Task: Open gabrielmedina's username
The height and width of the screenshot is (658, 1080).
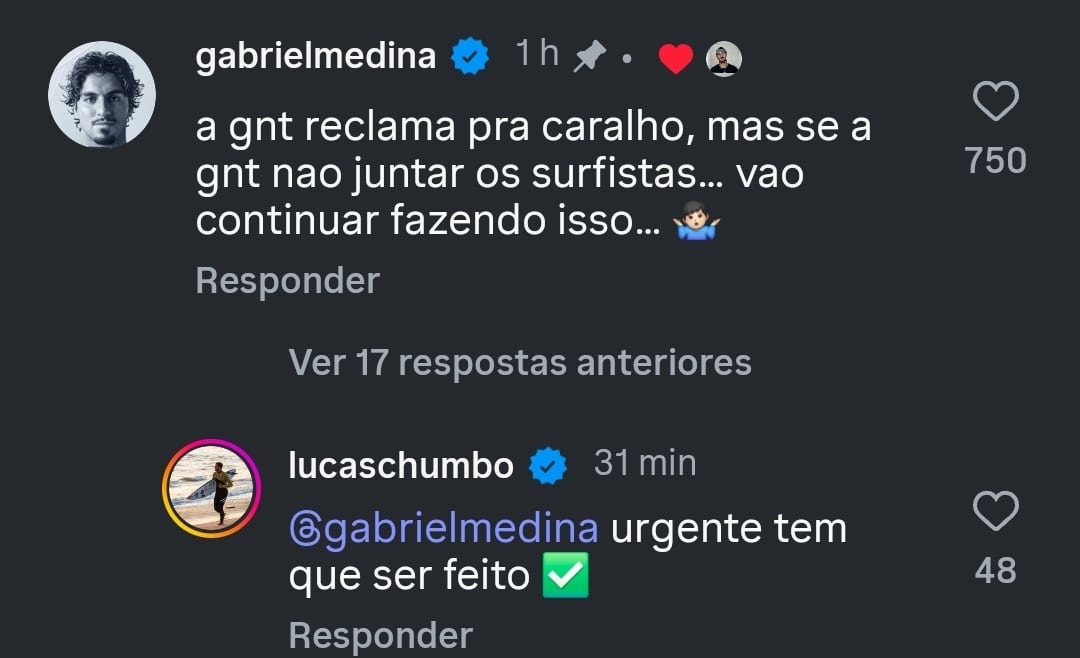Action: pyautogui.click(x=316, y=55)
